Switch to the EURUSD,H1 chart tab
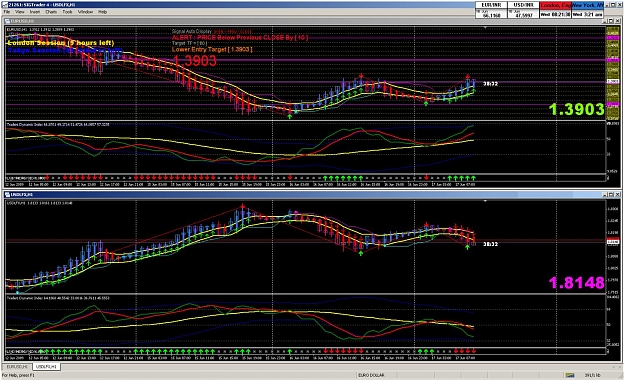This screenshot has width=625, height=380. point(17,366)
